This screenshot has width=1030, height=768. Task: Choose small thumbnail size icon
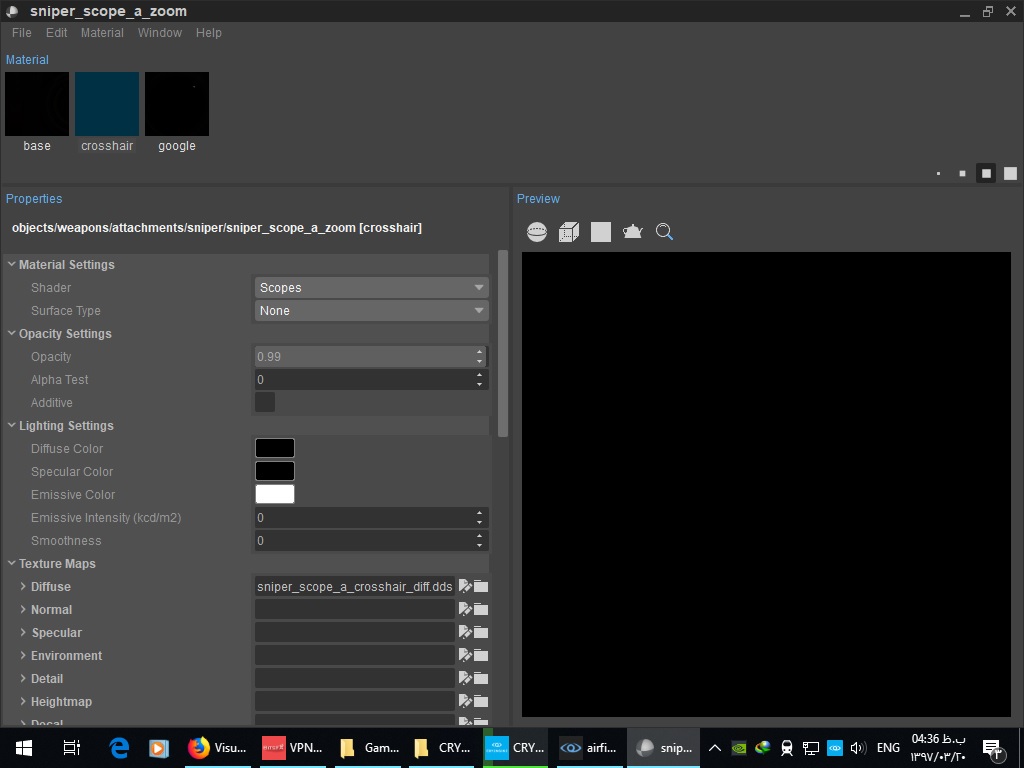[962, 173]
